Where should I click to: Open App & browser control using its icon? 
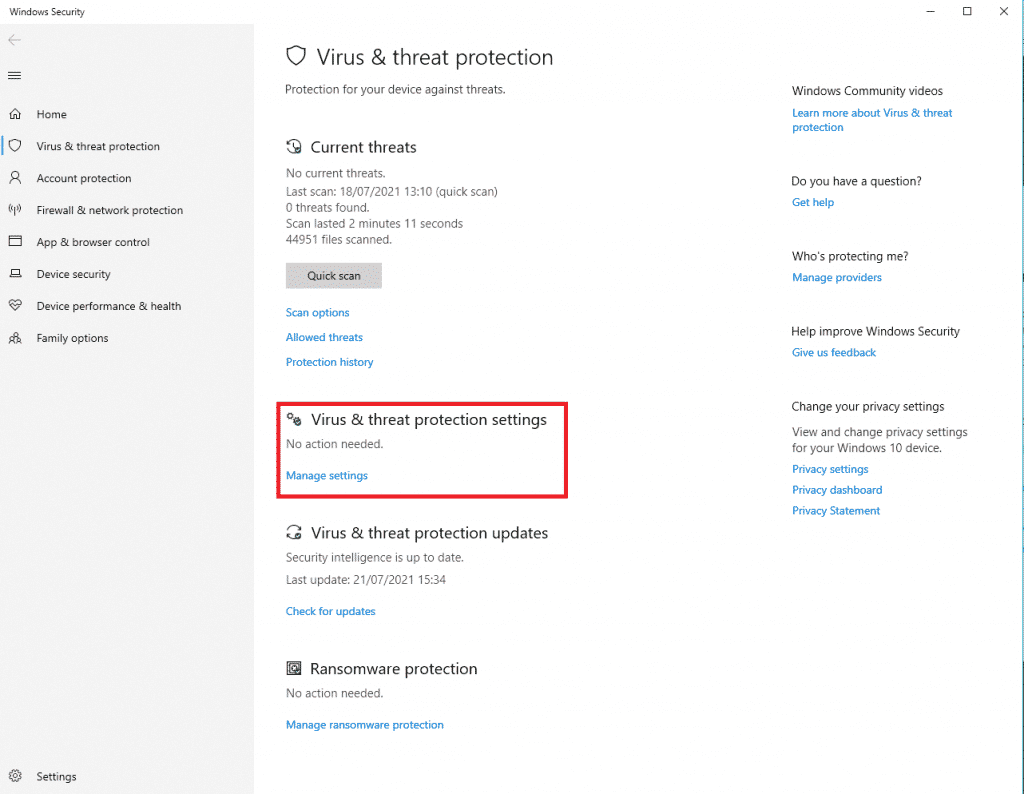pos(14,242)
